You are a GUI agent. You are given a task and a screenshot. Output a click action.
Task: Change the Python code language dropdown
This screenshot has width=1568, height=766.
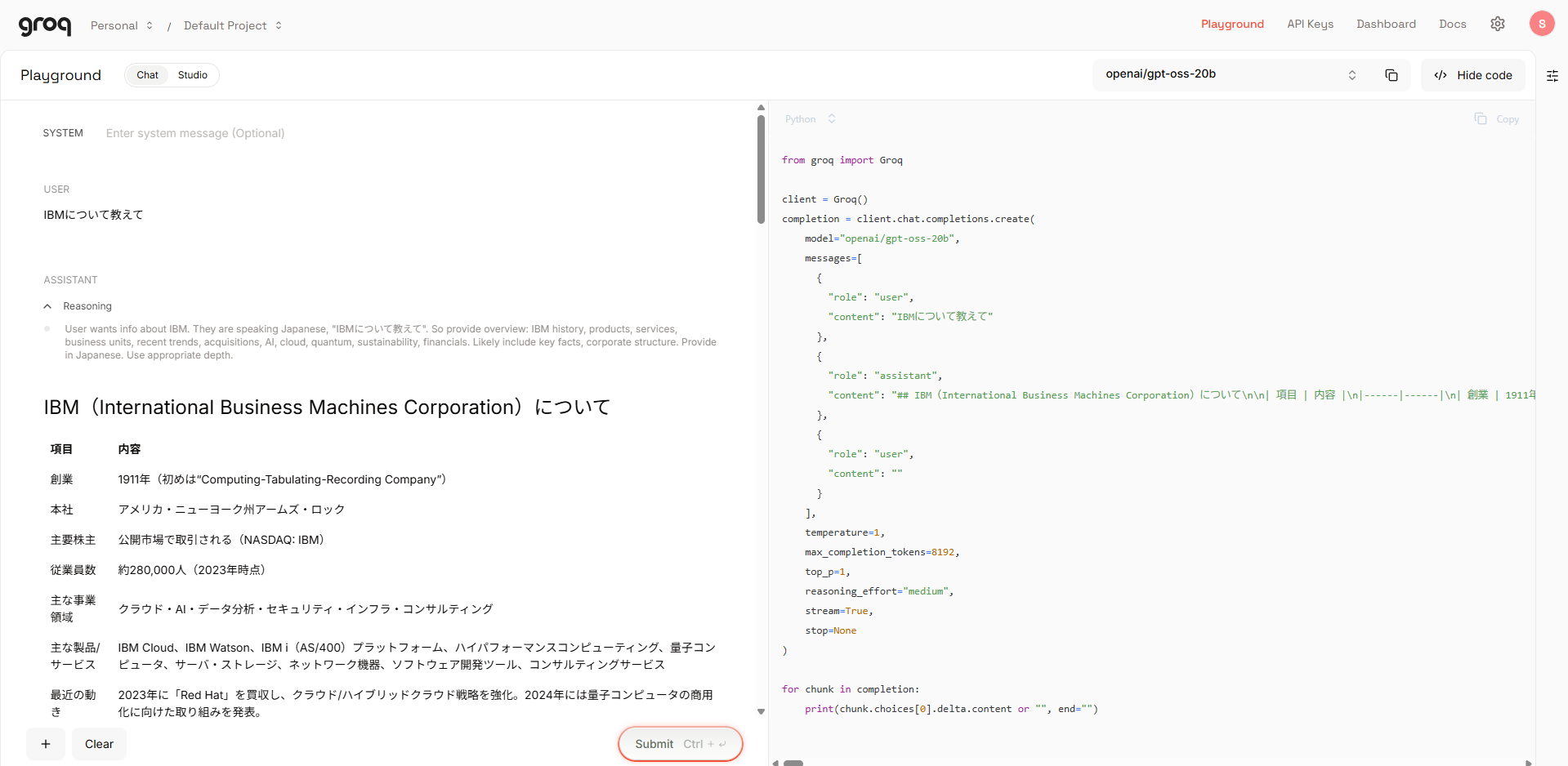[x=810, y=119]
